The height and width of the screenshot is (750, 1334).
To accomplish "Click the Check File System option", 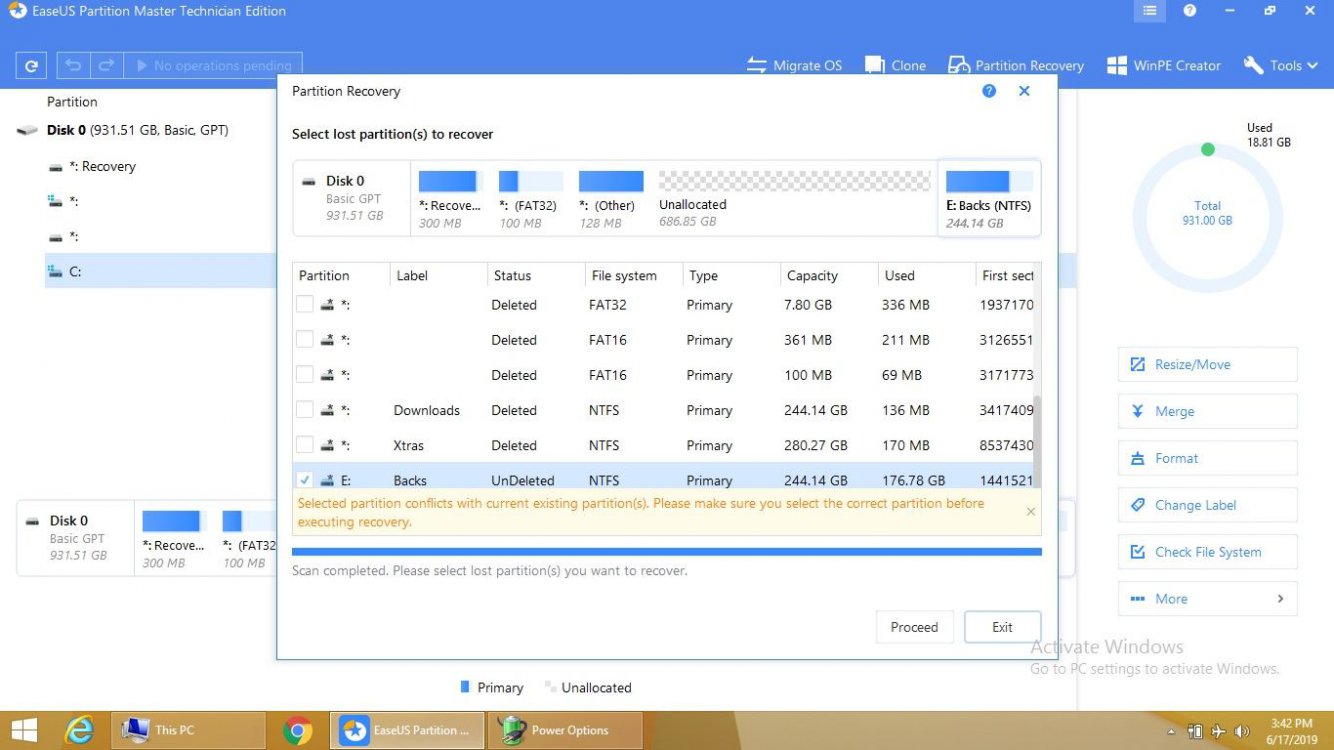I will tap(1207, 552).
